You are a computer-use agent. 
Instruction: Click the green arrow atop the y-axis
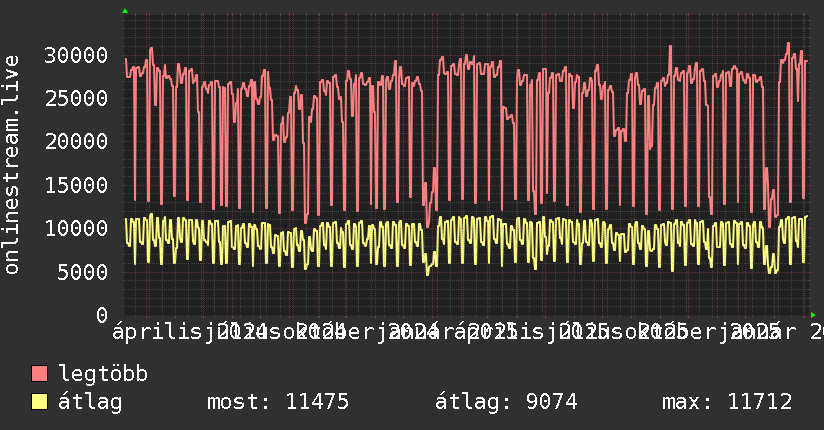click(125, 11)
